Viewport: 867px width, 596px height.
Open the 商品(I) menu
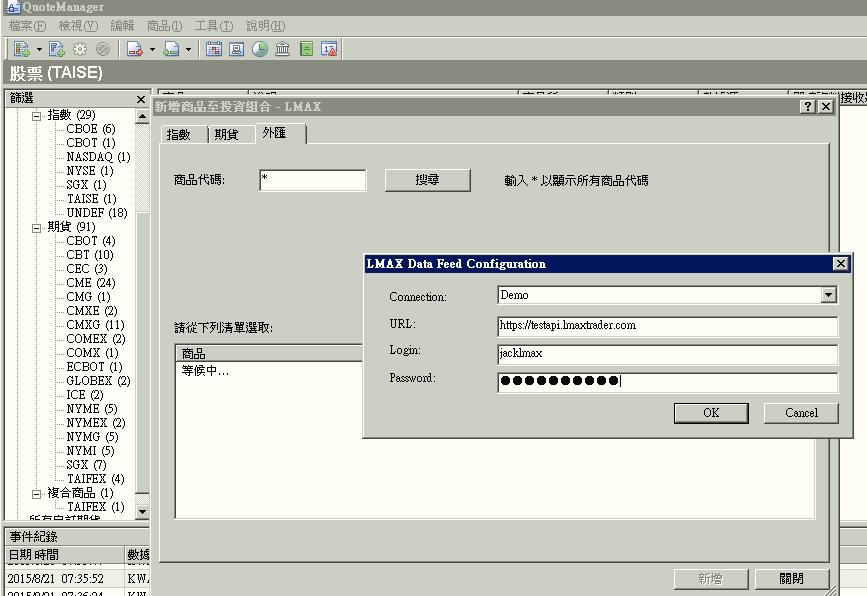coord(164,26)
